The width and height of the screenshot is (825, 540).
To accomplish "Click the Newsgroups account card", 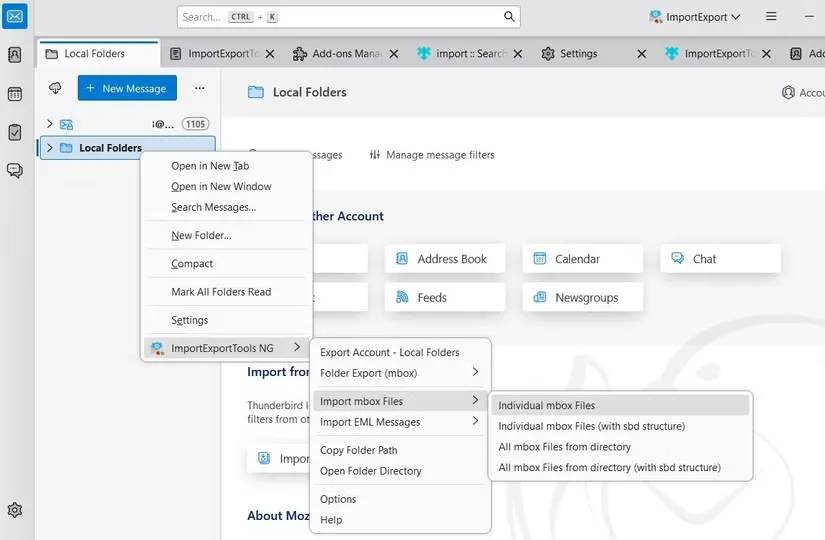I will [x=582, y=297].
